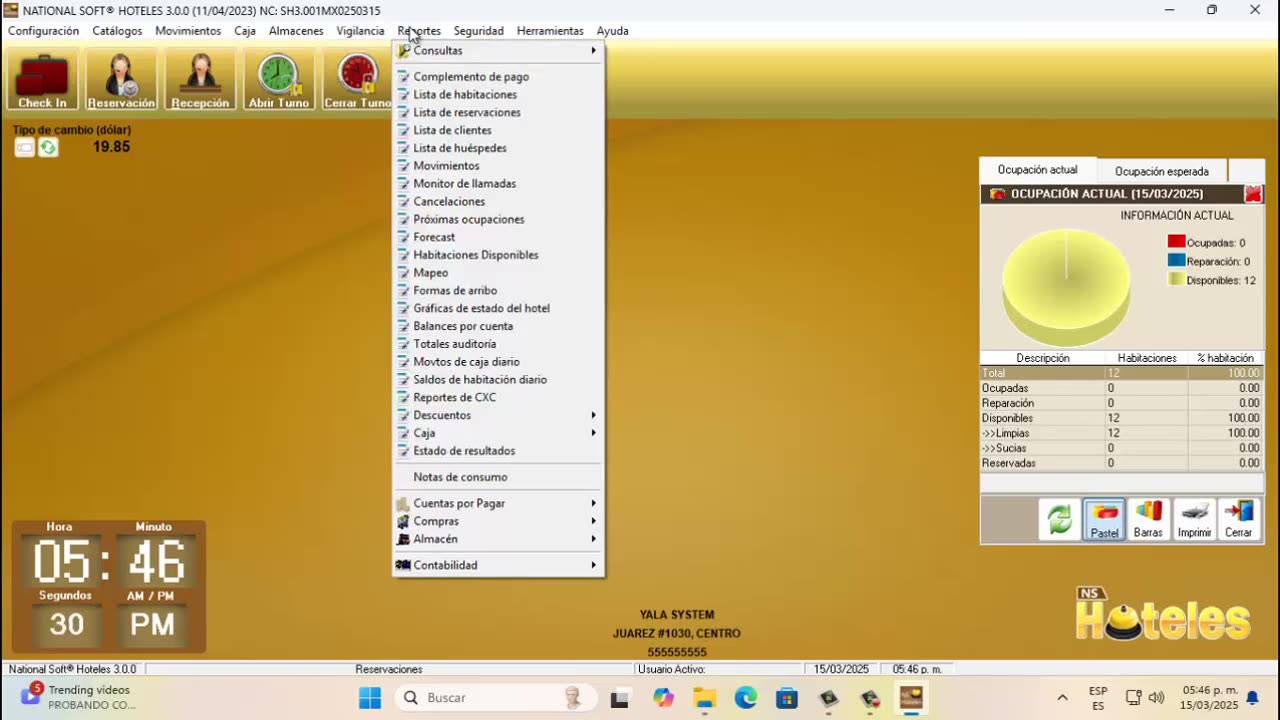Select the Ocupación actual tab

[x=1037, y=170]
